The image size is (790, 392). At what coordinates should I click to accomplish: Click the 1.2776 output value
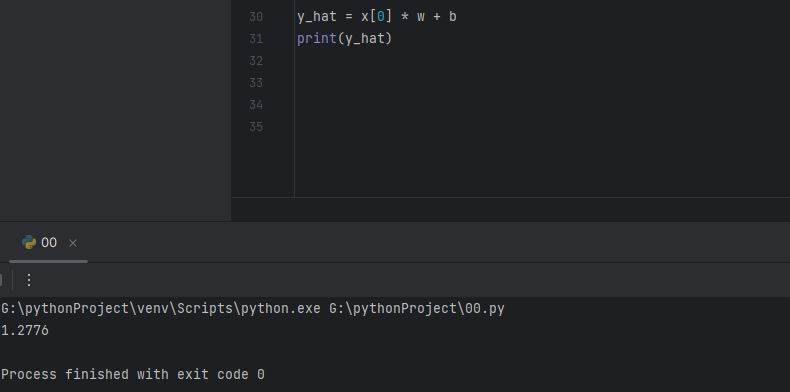(x=25, y=331)
